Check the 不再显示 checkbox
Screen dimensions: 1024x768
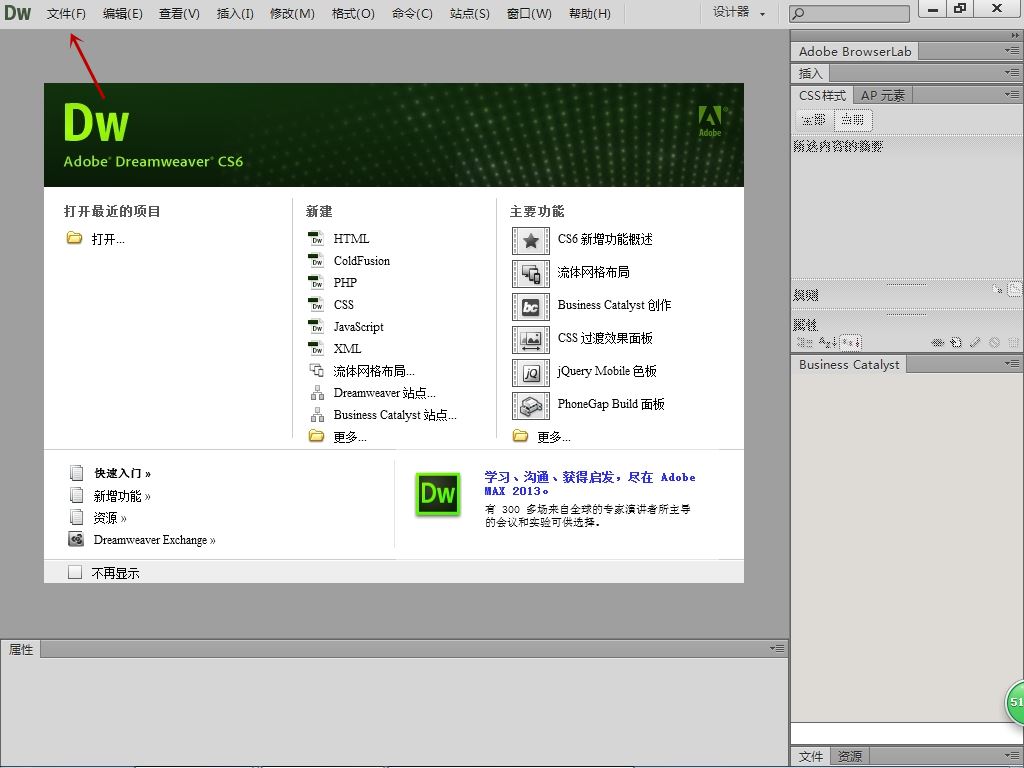(75, 572)
